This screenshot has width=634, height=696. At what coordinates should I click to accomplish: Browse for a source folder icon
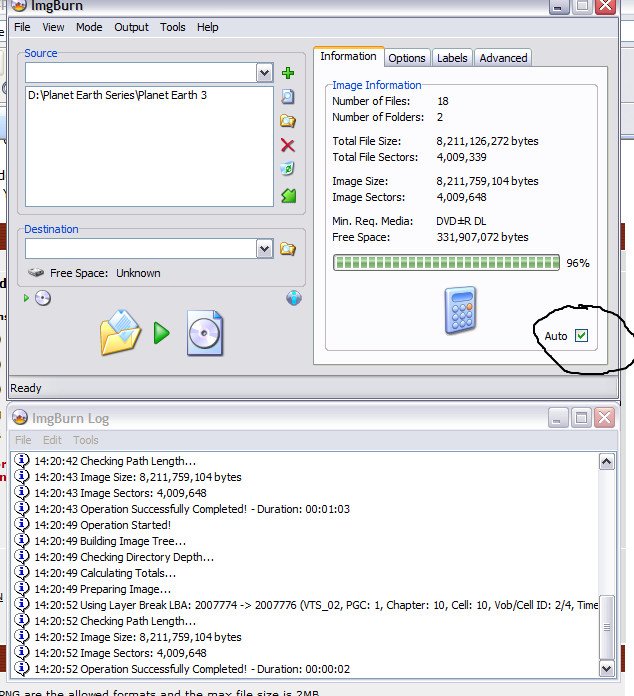point(288,121)
